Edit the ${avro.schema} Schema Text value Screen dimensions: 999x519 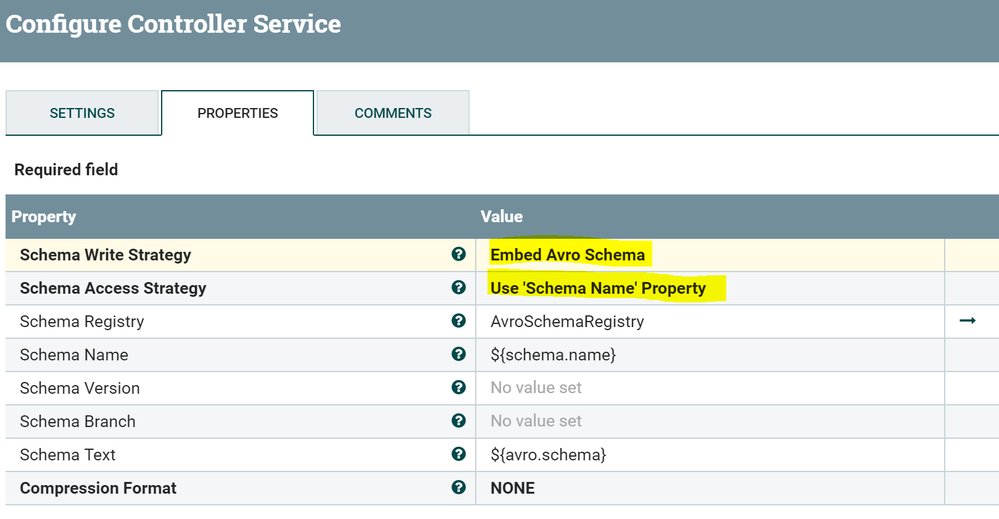pyautogui.click(x=548, y=454)
